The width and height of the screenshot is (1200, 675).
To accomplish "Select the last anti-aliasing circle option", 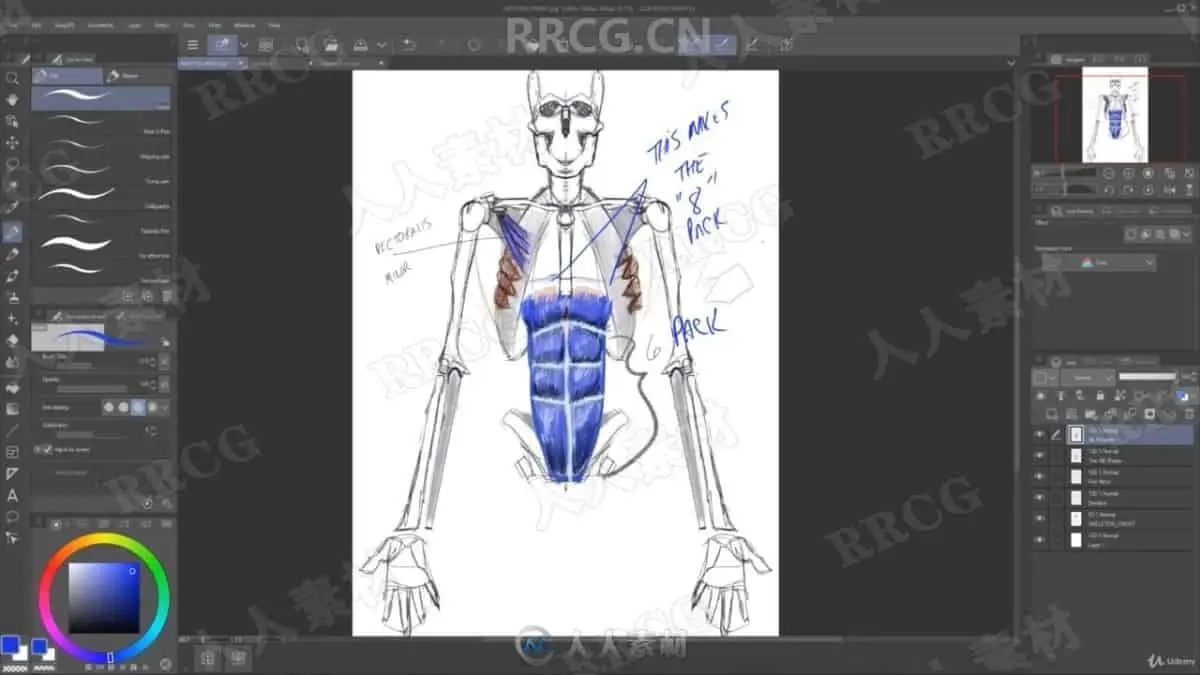I will click(153, 407).
